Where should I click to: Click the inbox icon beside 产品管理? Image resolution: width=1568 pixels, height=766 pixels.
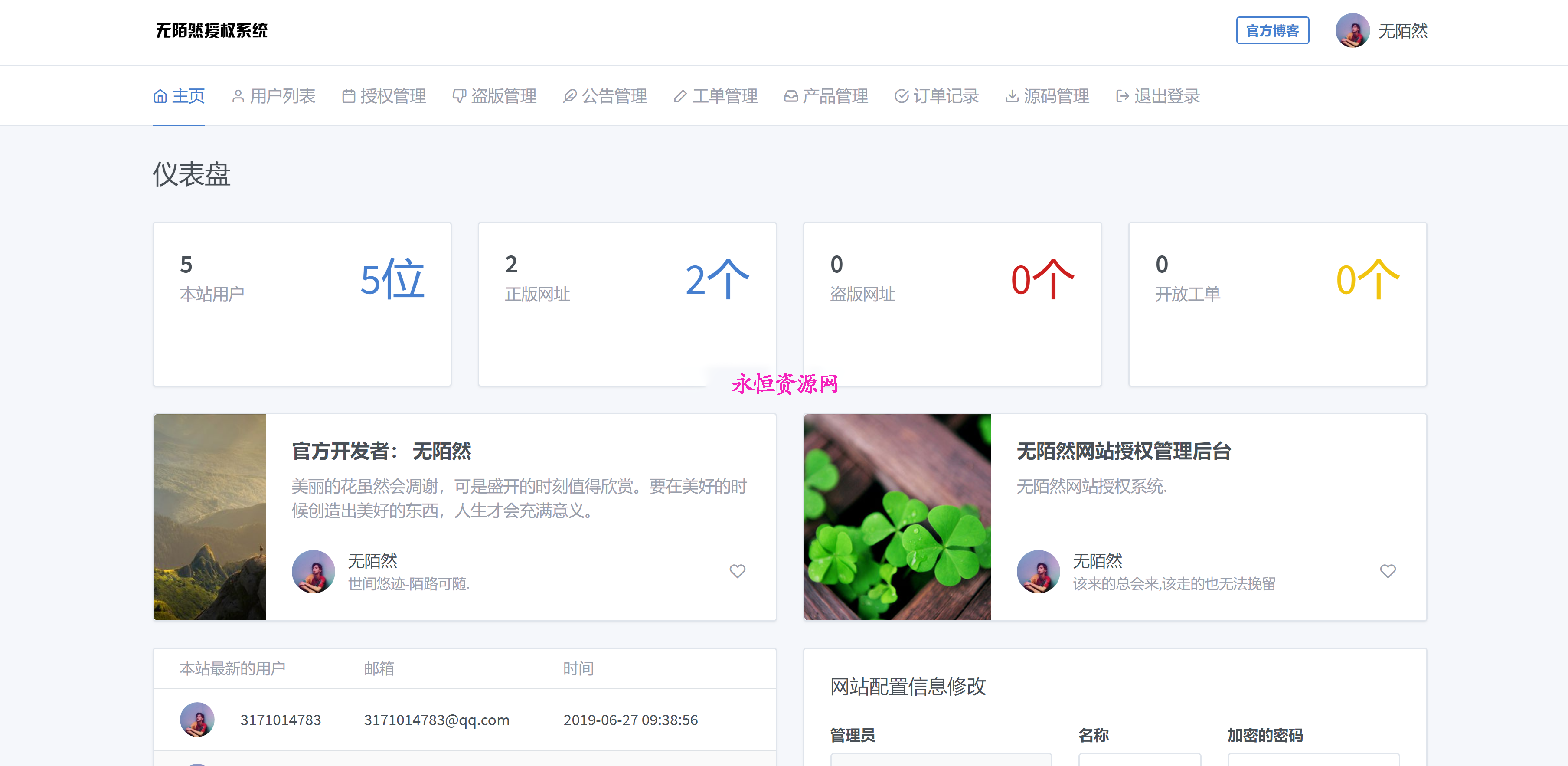[x=791, y=96]
